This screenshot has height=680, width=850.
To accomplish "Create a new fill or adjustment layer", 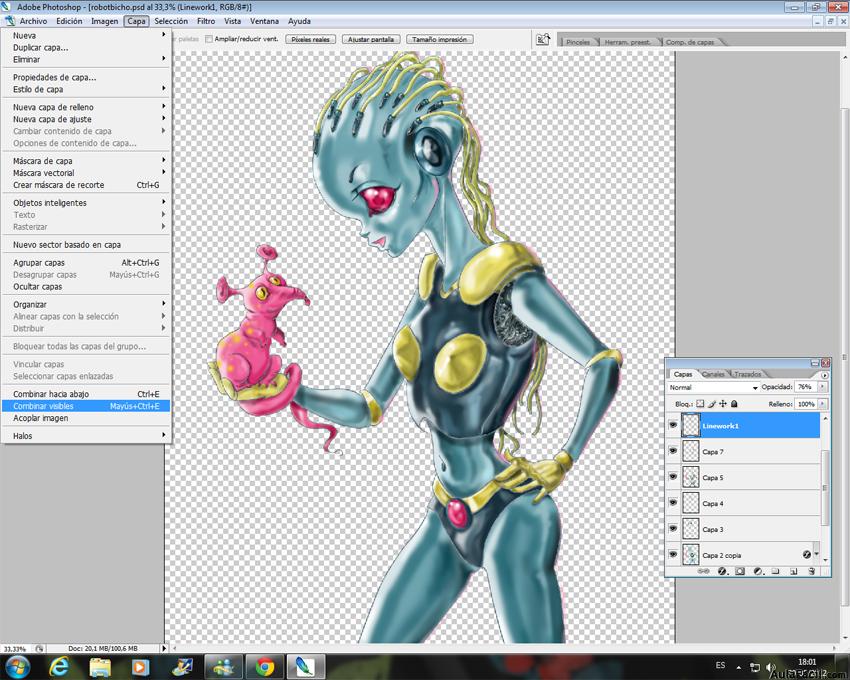I will (x=758, y=571).
